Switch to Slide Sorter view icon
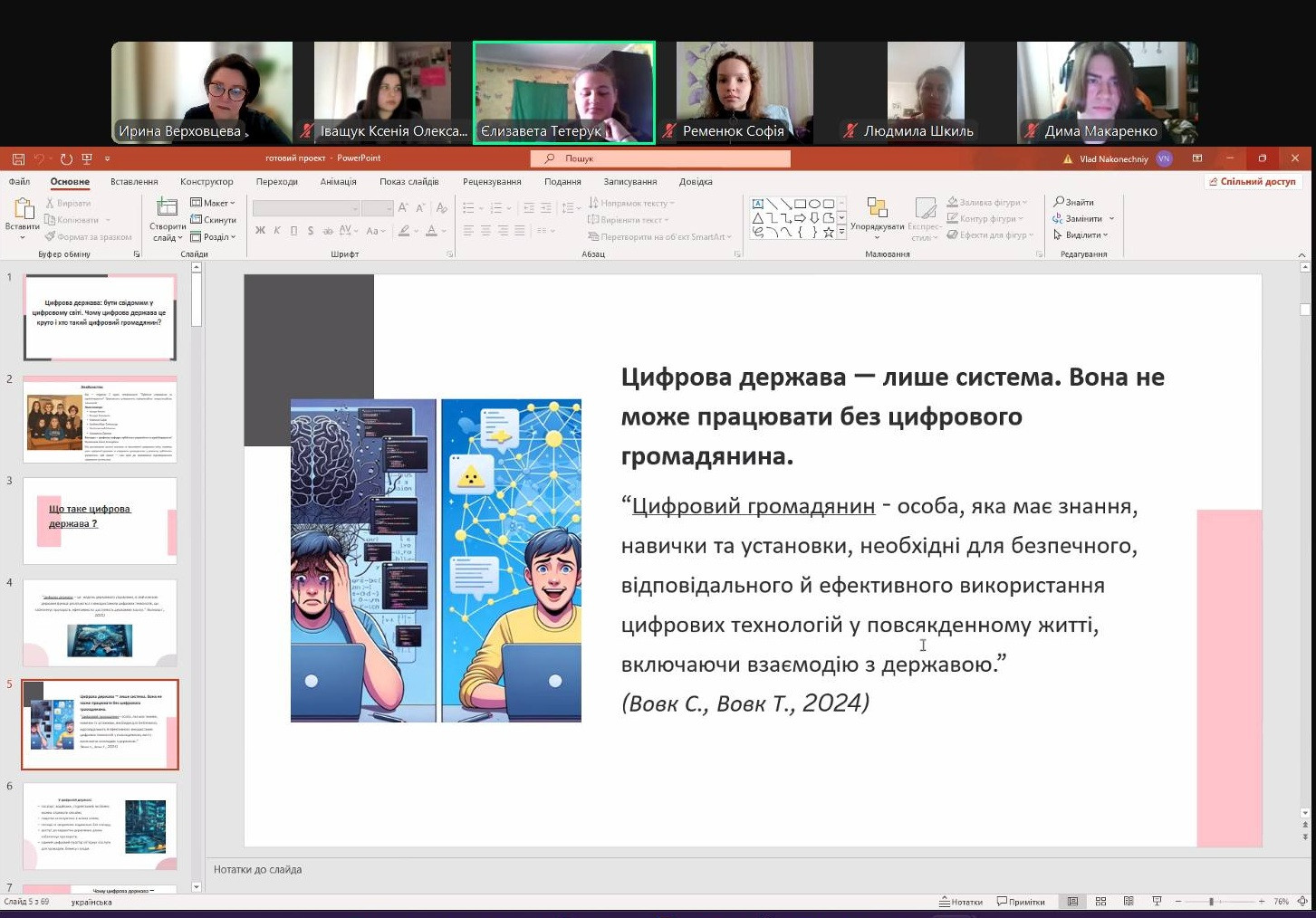The width and height of the screenshot is (1316, 918). (1100, 902)
